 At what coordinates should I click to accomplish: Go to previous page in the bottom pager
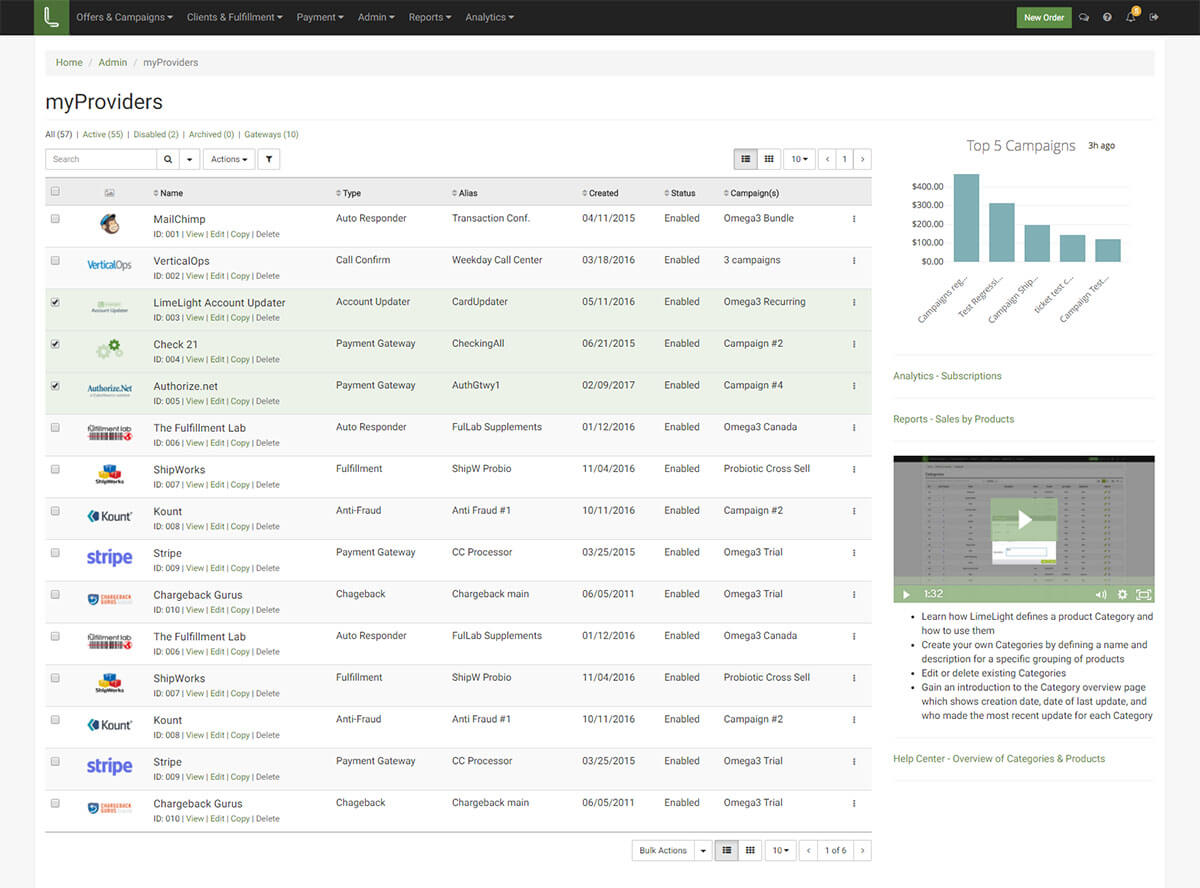click(x=808, y=850)
